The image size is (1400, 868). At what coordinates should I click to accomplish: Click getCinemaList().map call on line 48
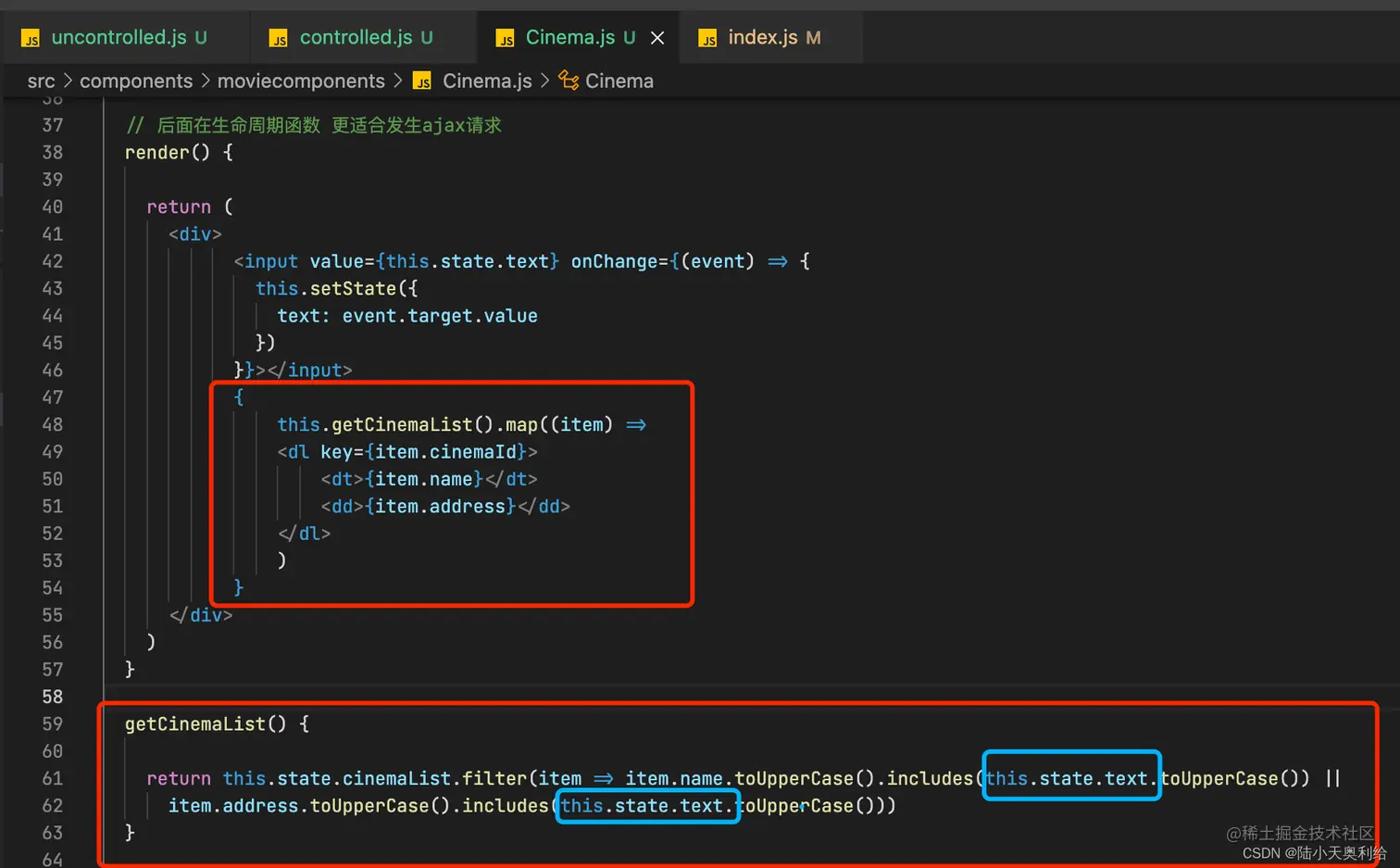435,425
